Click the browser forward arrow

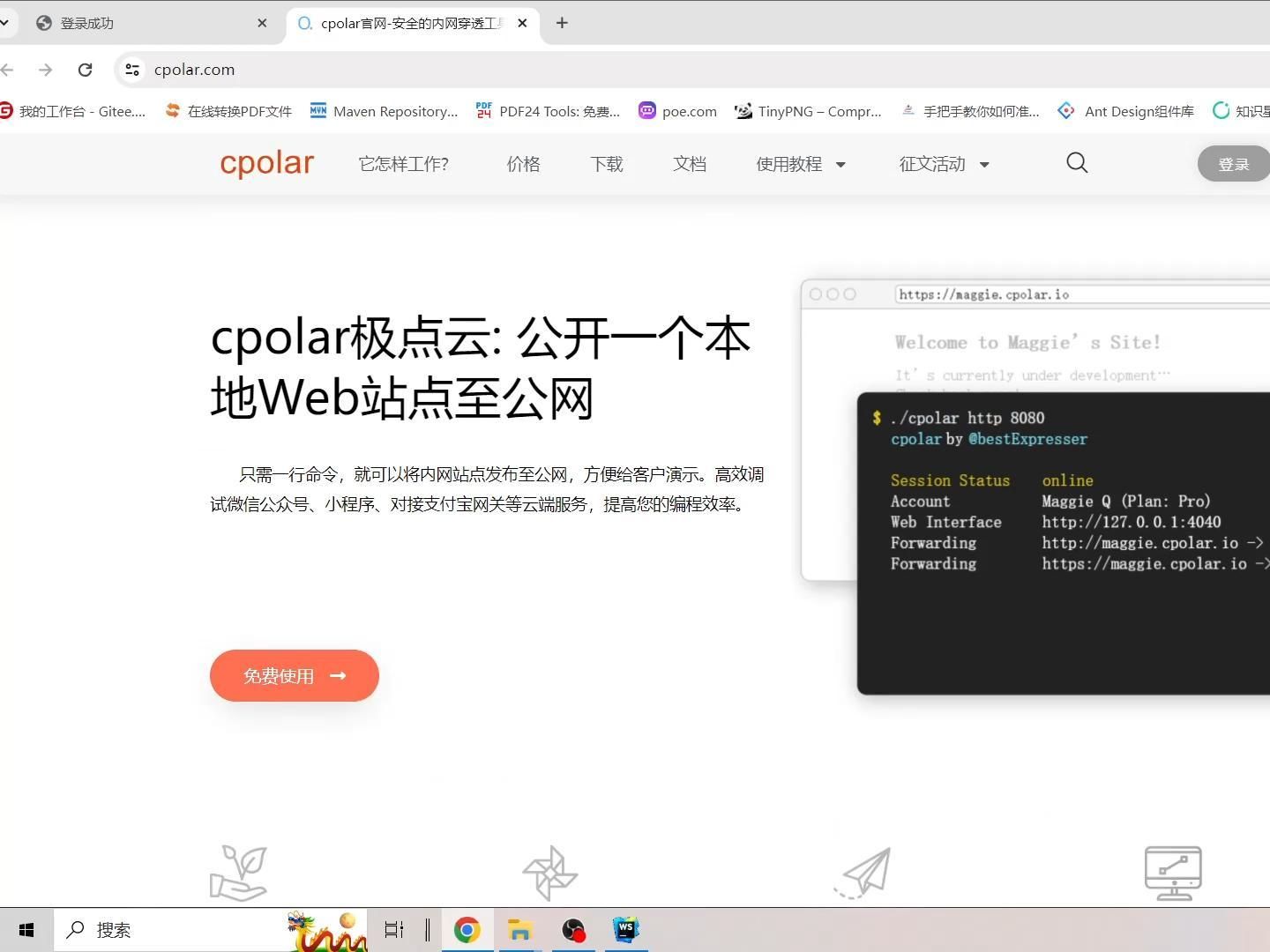[46, 70]
